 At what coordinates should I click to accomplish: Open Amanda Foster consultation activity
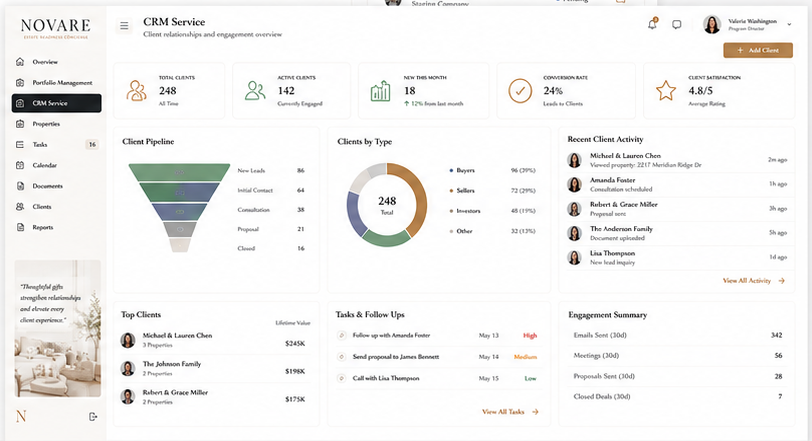tap(677, 184)
